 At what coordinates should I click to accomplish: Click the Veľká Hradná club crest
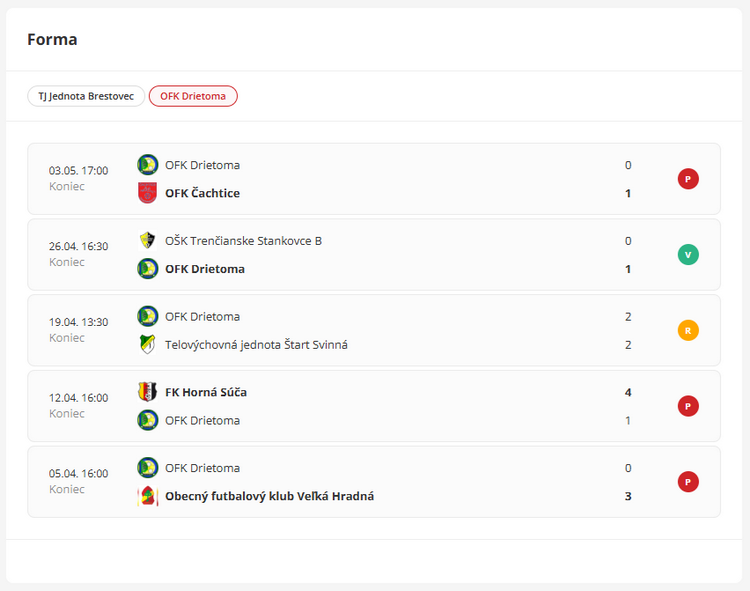(147, 496)
